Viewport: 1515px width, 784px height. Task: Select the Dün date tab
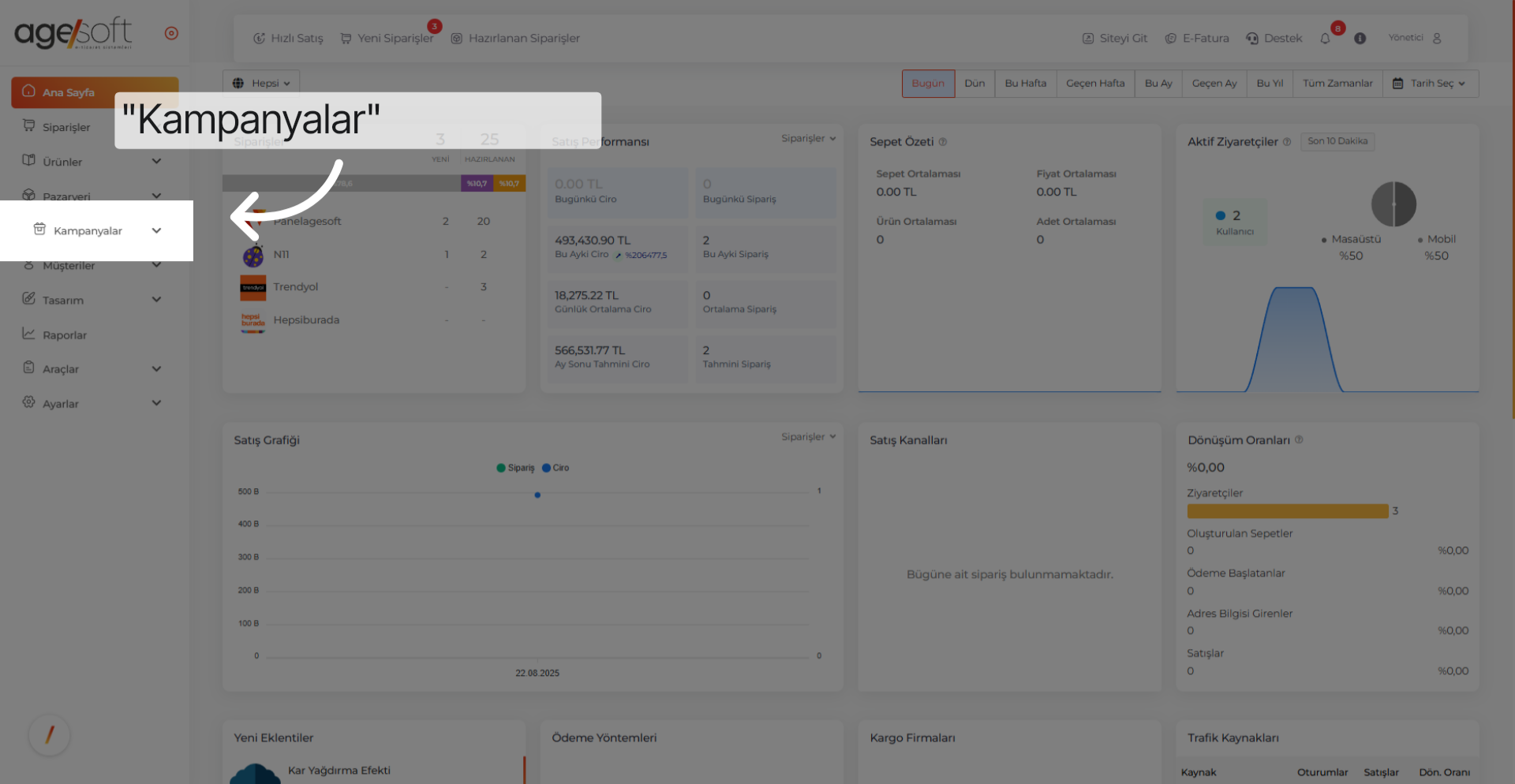pos(974,83)
